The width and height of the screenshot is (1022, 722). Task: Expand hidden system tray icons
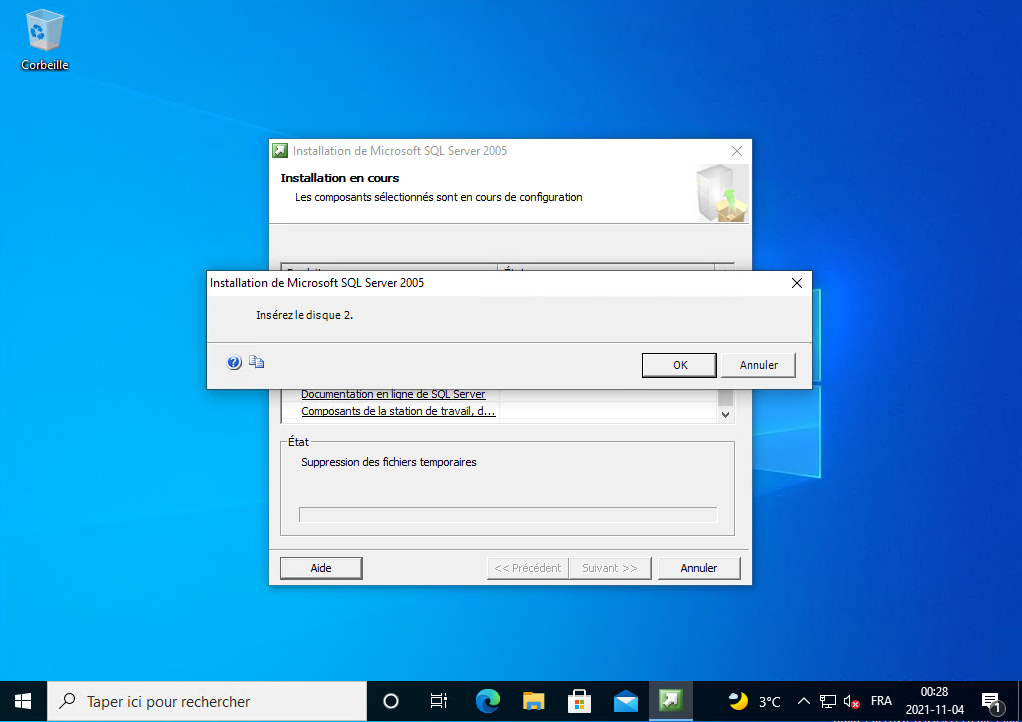pyautogui.click(x=803, y=701)
